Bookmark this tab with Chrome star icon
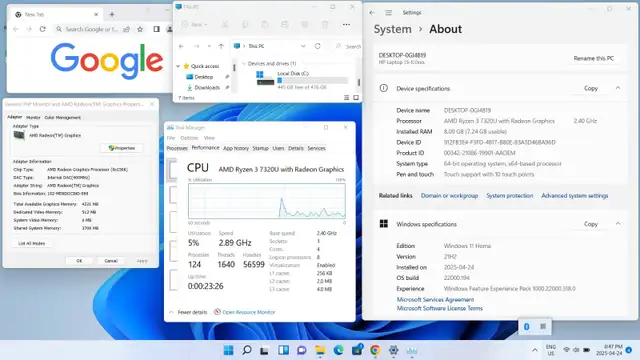The width and height of the screenshot is (640, 360). [140, 29]
